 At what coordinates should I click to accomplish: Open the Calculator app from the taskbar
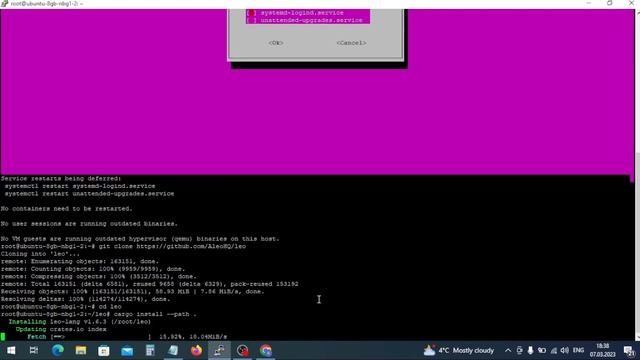click(150, 351)
